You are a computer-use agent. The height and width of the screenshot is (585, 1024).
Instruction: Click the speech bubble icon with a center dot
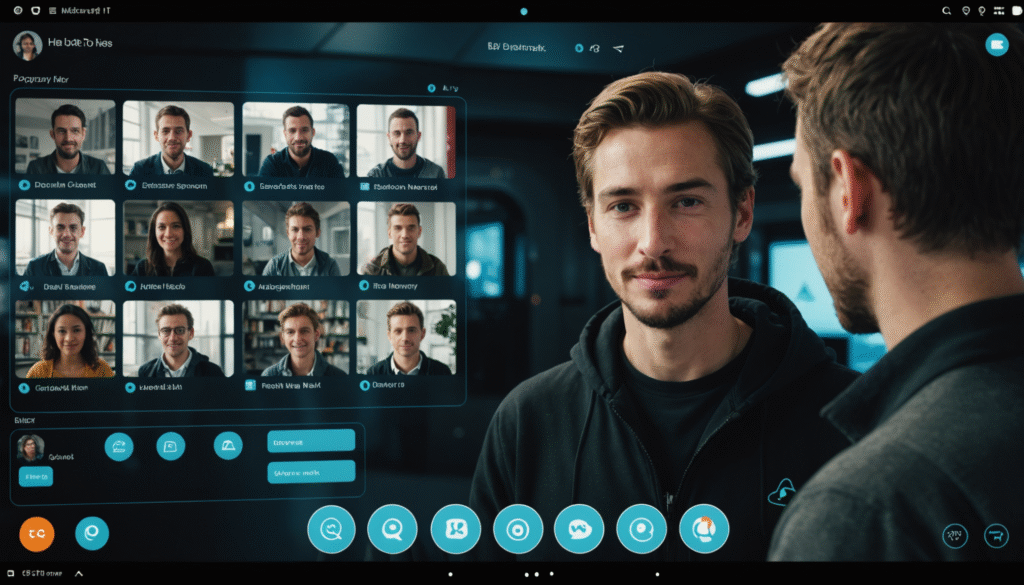click(x=392, y=529)
